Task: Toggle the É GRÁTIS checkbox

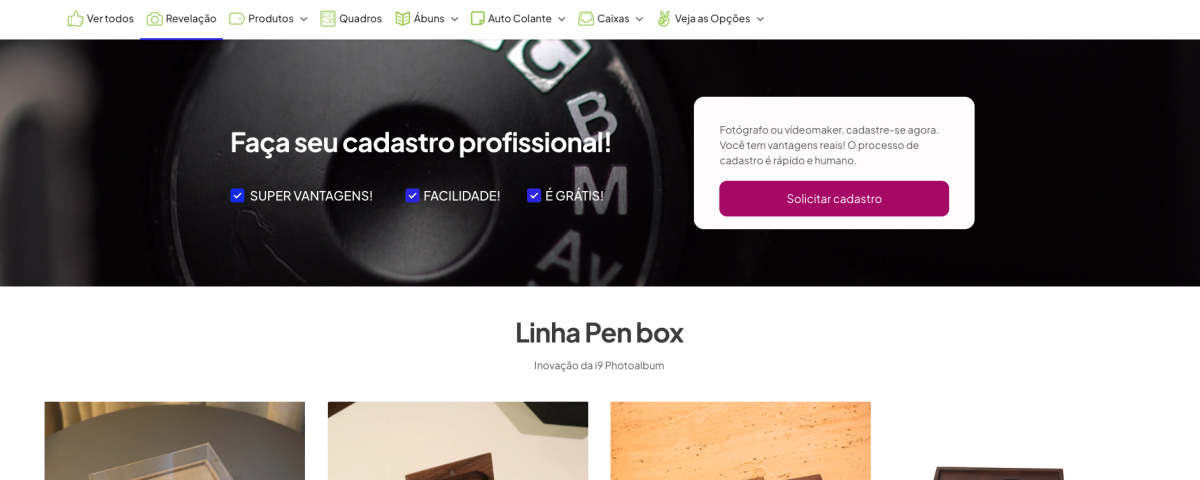Action: 534,195
